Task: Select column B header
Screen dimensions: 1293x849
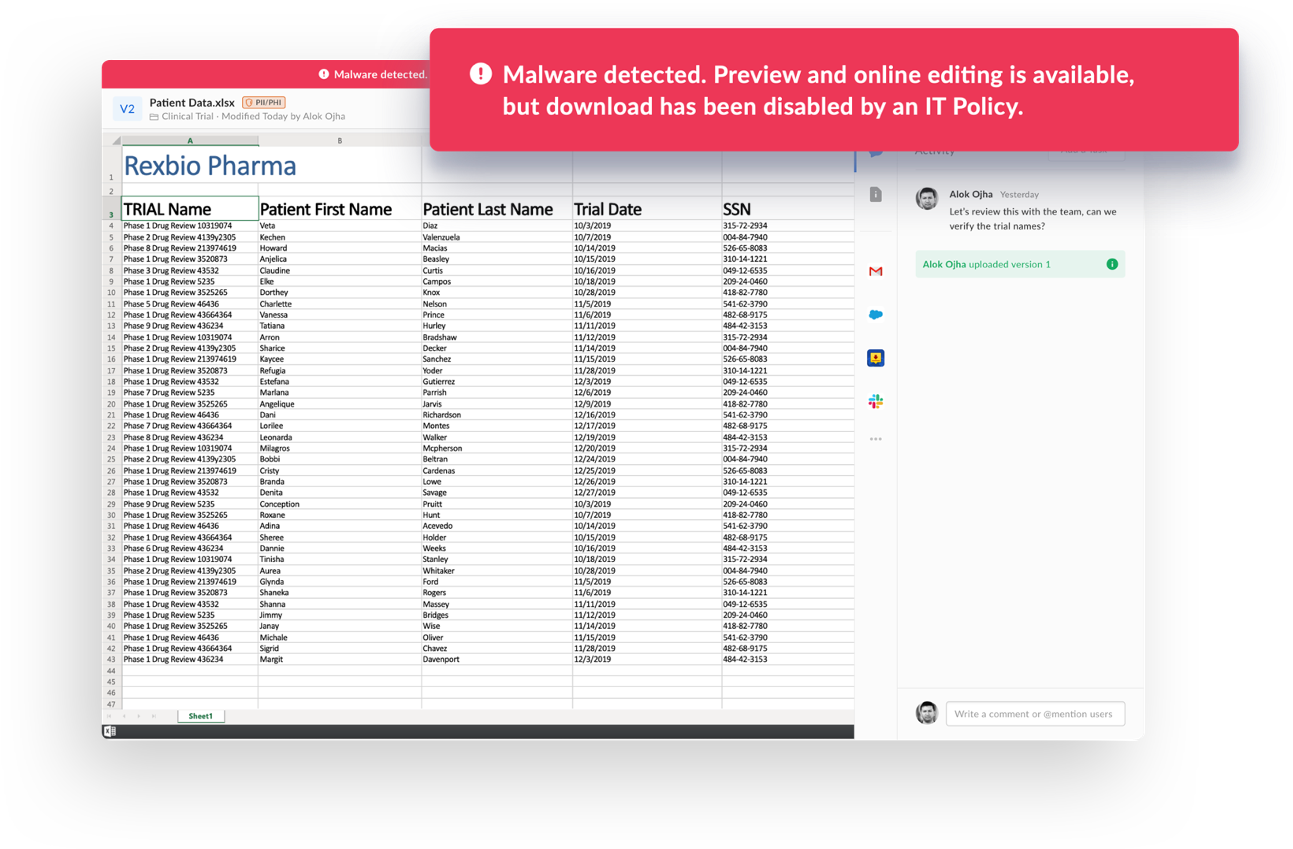Action: pos(340,140)
